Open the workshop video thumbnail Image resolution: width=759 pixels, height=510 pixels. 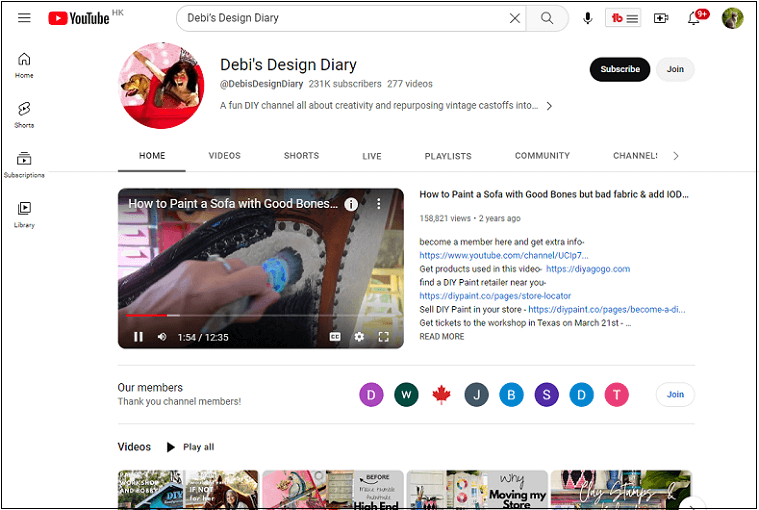click(188, 489)
